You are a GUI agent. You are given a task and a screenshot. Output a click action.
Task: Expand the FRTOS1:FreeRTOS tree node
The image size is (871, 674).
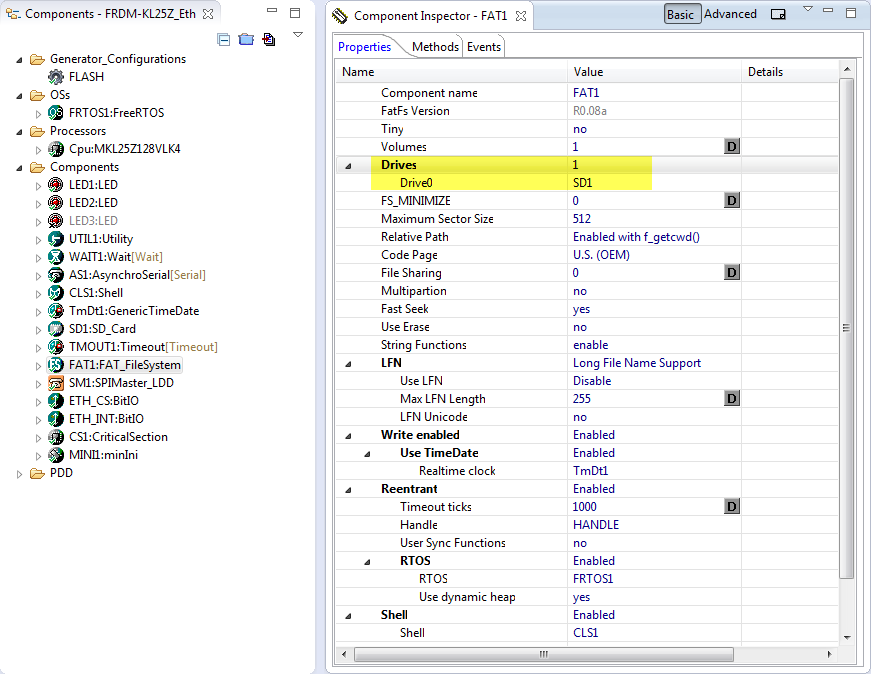pos(39,113)
